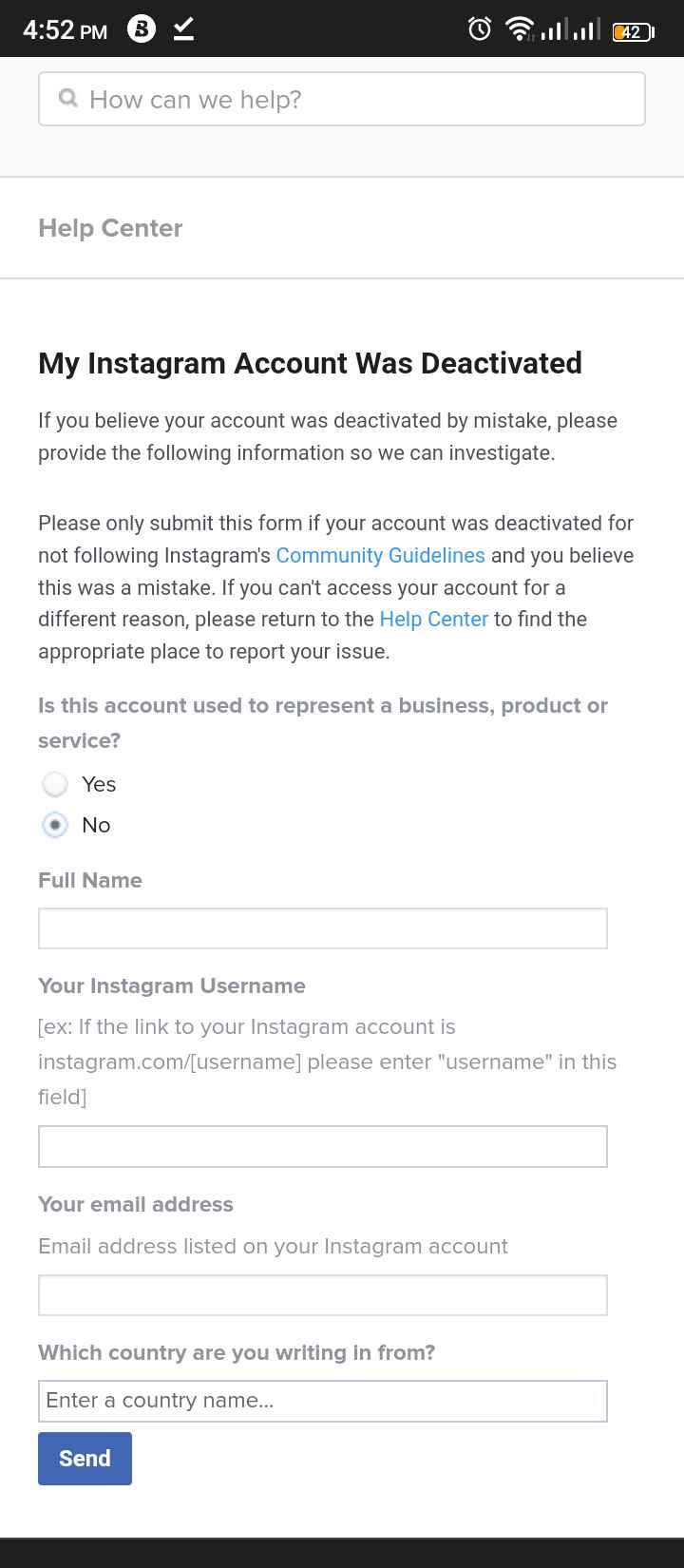Tap the Wi-Fi status icon
This screenshot has height=1568, width=684.
click(x=519, y=29)
